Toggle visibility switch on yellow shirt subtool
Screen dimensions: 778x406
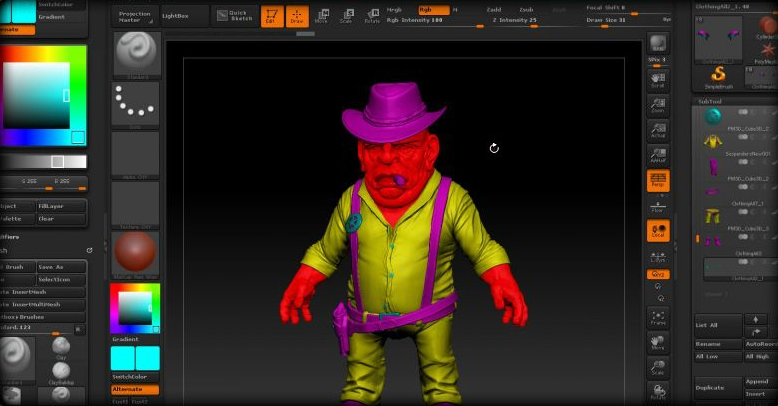(743, 137)
